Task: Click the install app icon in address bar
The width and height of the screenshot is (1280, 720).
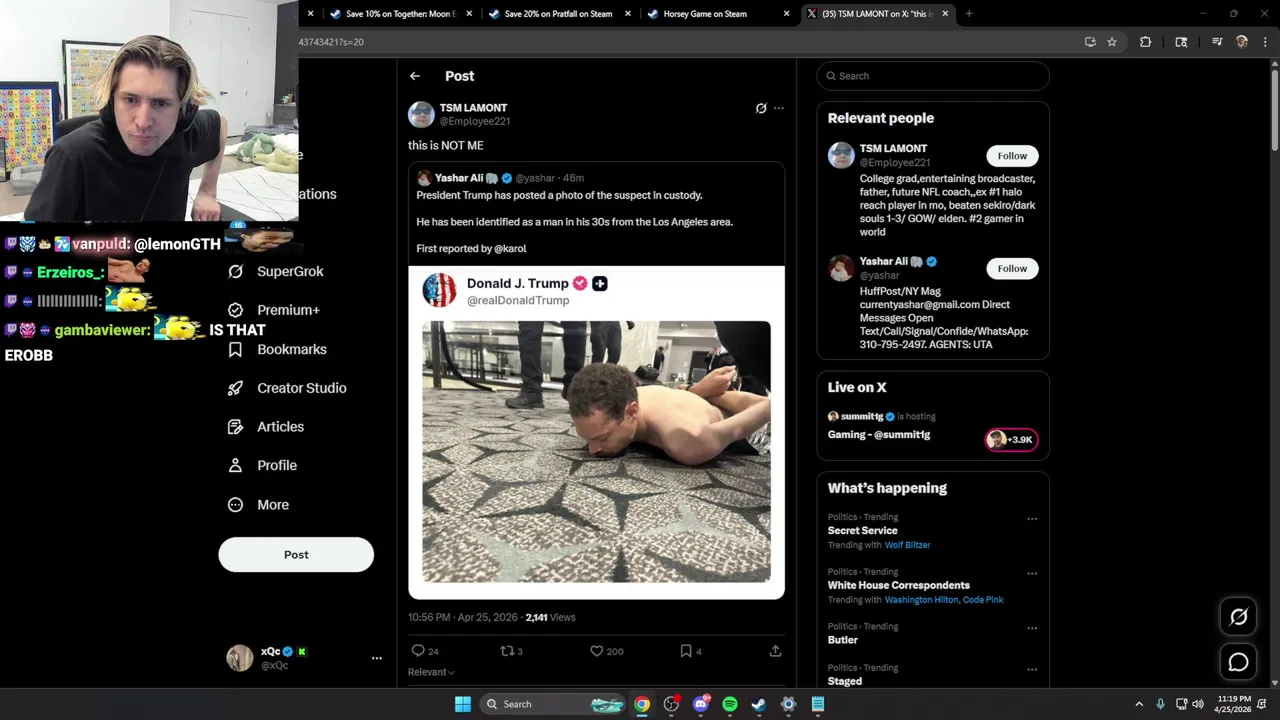Action: click(x=1090, y=42)
